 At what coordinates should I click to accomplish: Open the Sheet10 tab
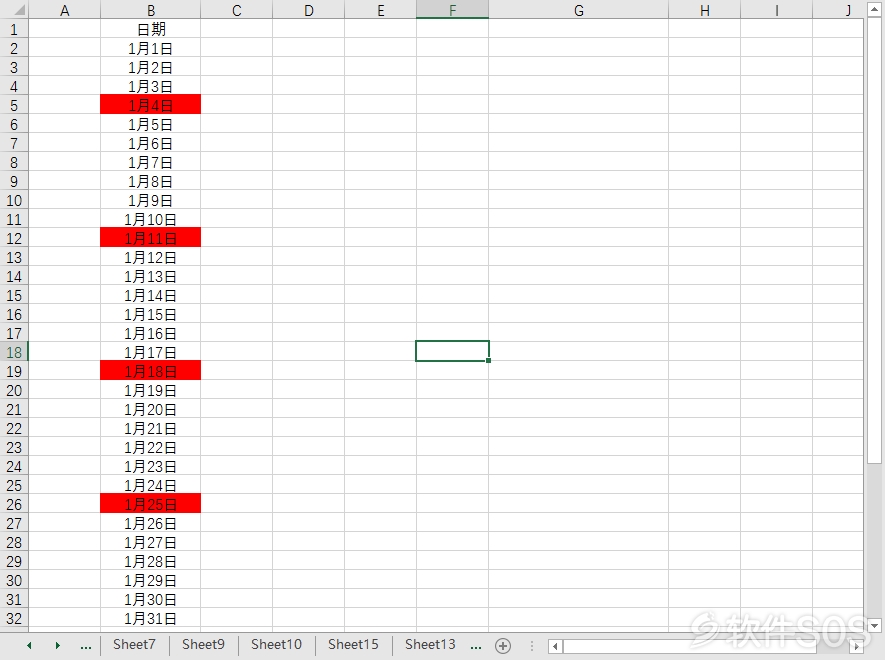(276, 644)
